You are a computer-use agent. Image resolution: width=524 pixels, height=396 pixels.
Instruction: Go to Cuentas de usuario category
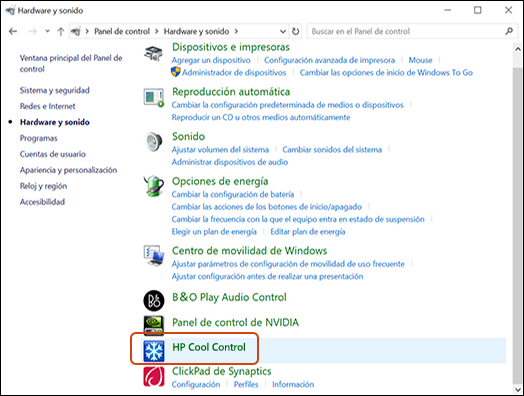(x=52, y=154)
